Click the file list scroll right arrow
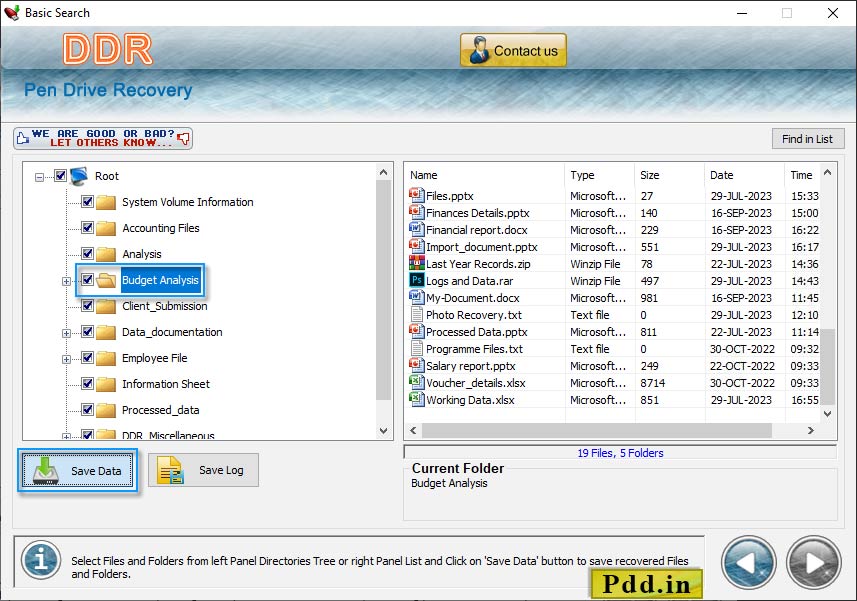 click(811, 431)
